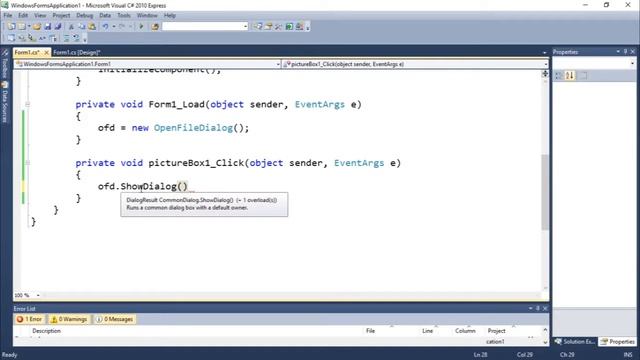The image size is (640, 360).
Task: Click the Copy toolbar icon
Action: [82, 27]
